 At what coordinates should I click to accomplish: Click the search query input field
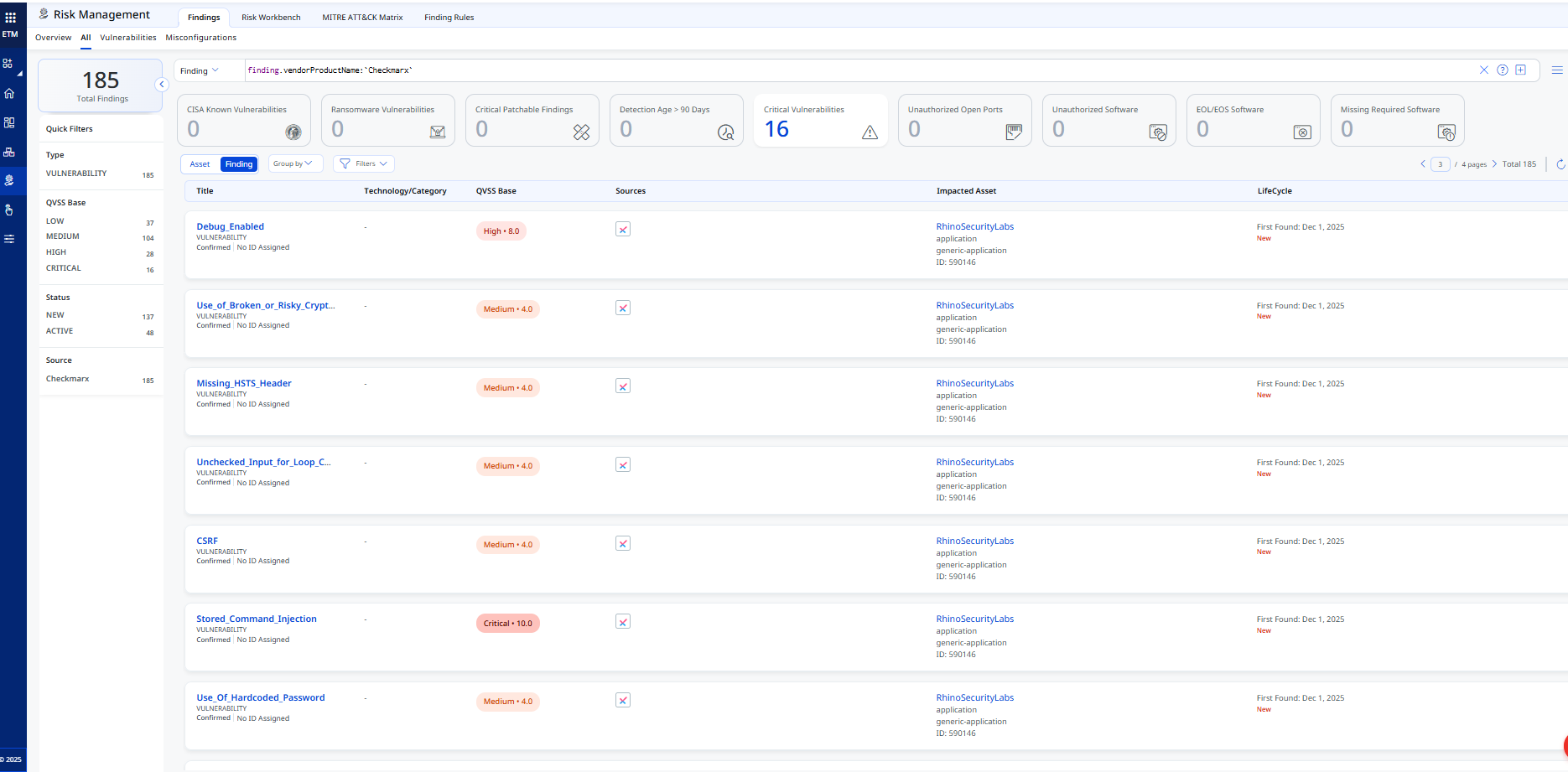(x=839, y=70)
